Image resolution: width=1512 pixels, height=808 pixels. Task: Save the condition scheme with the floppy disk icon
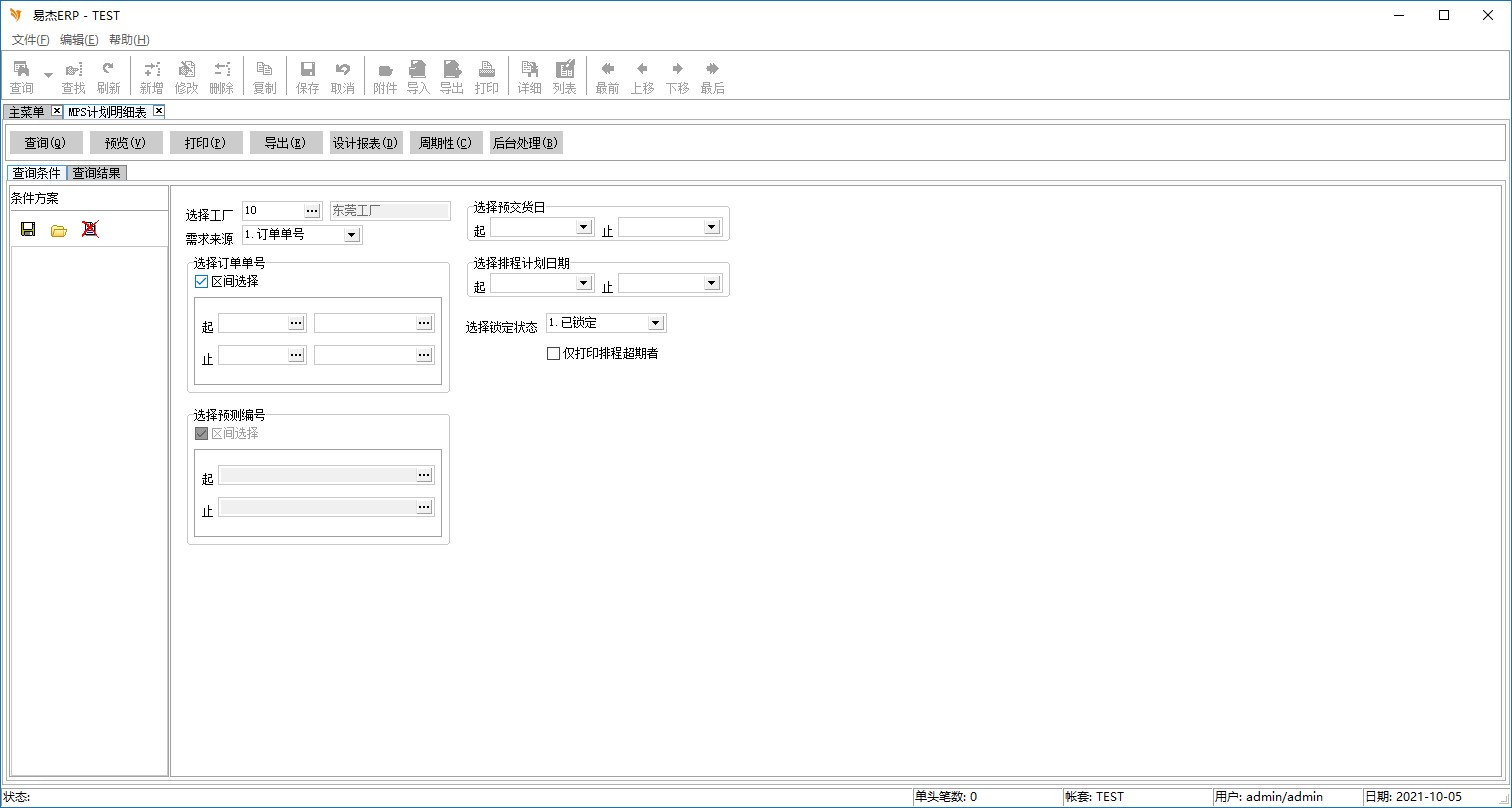pos(28,229)
